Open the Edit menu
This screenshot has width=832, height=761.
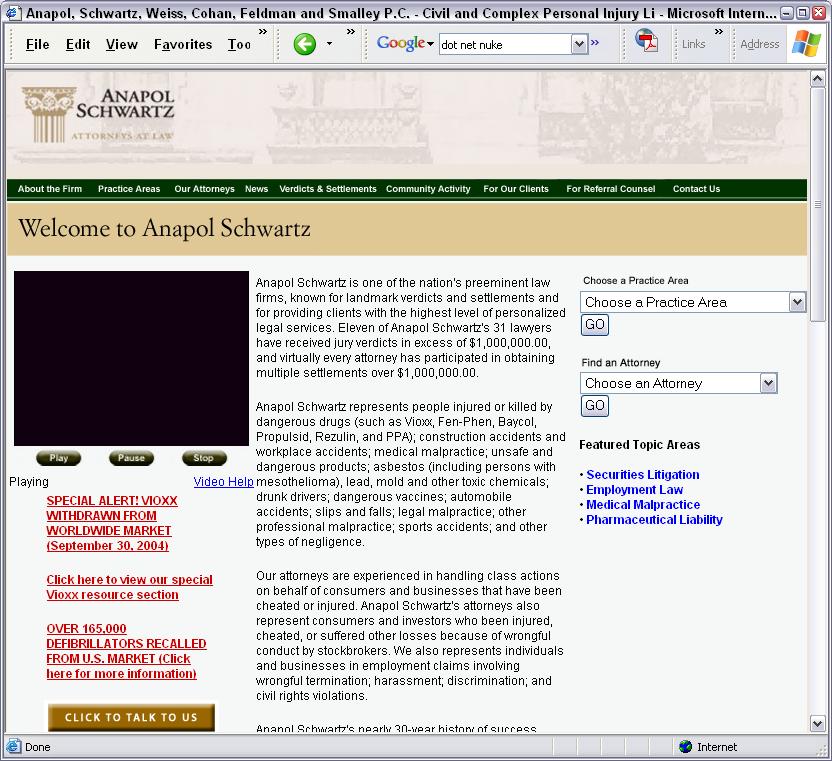(x=78, y=45)
